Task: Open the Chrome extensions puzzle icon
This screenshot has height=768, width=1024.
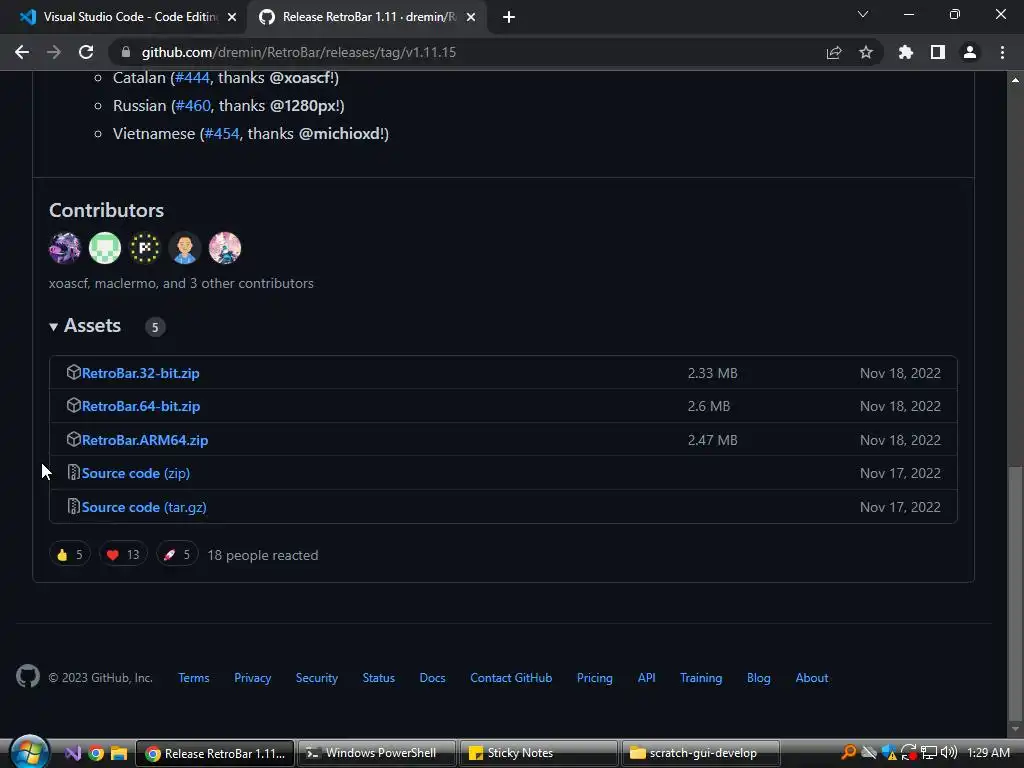Action: [x=906, y=52]
